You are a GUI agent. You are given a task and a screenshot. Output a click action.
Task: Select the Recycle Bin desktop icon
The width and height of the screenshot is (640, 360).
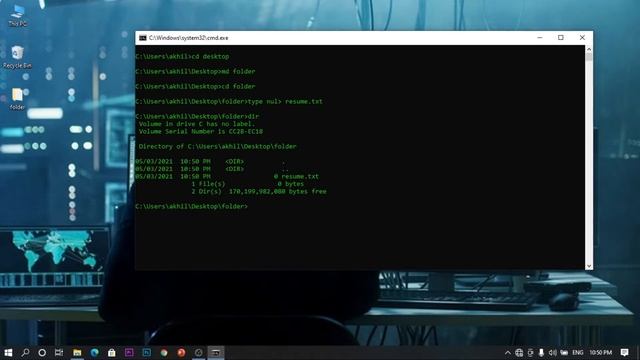pos(17,57)
